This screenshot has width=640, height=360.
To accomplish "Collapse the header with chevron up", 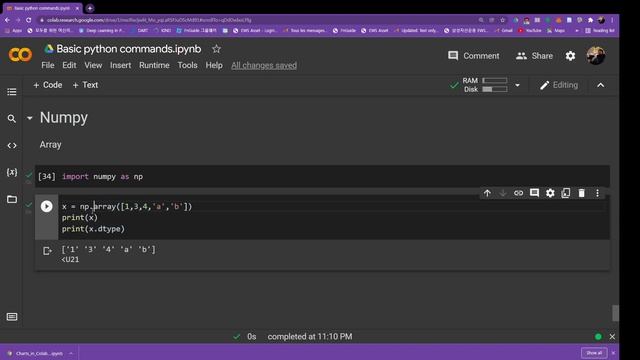I will coord(600,85).
